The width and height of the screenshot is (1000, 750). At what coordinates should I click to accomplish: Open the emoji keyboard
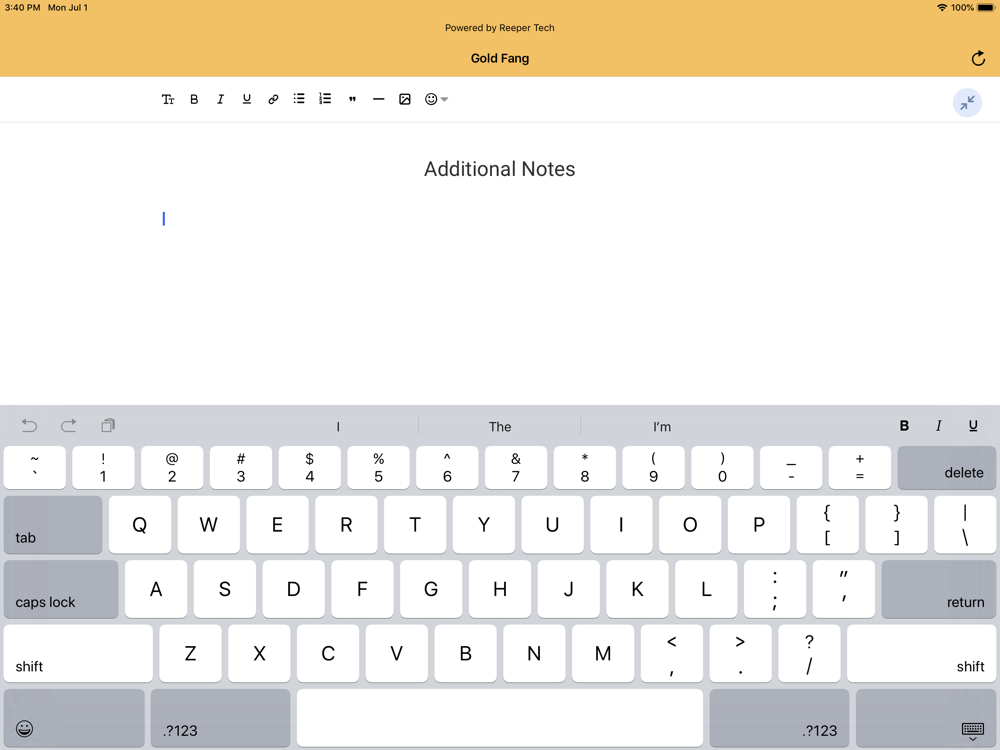pos(74,718)
